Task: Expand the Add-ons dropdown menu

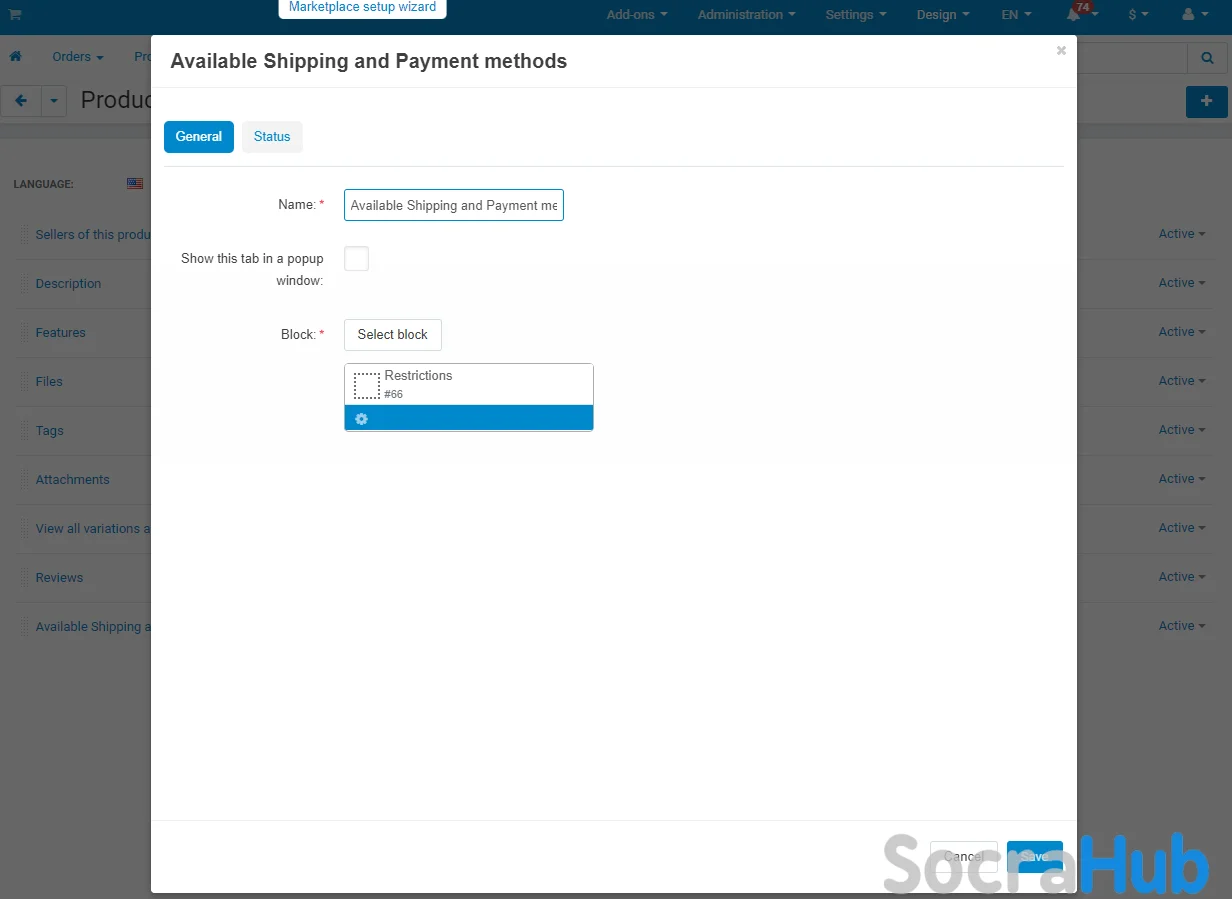Action: pos(636,15)
